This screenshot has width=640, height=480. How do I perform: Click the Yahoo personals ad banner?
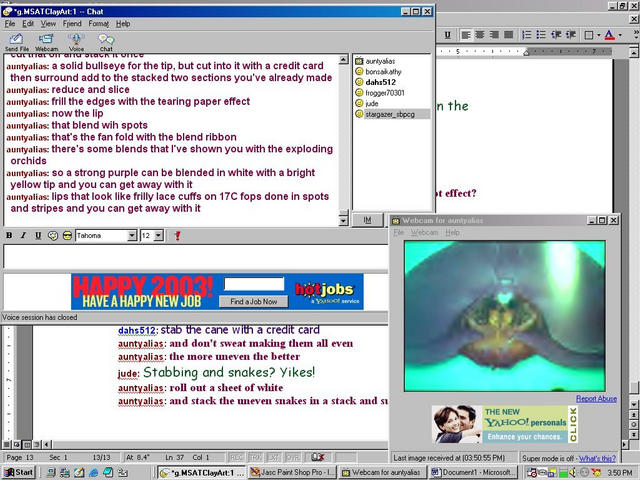(x=505, y=424)
